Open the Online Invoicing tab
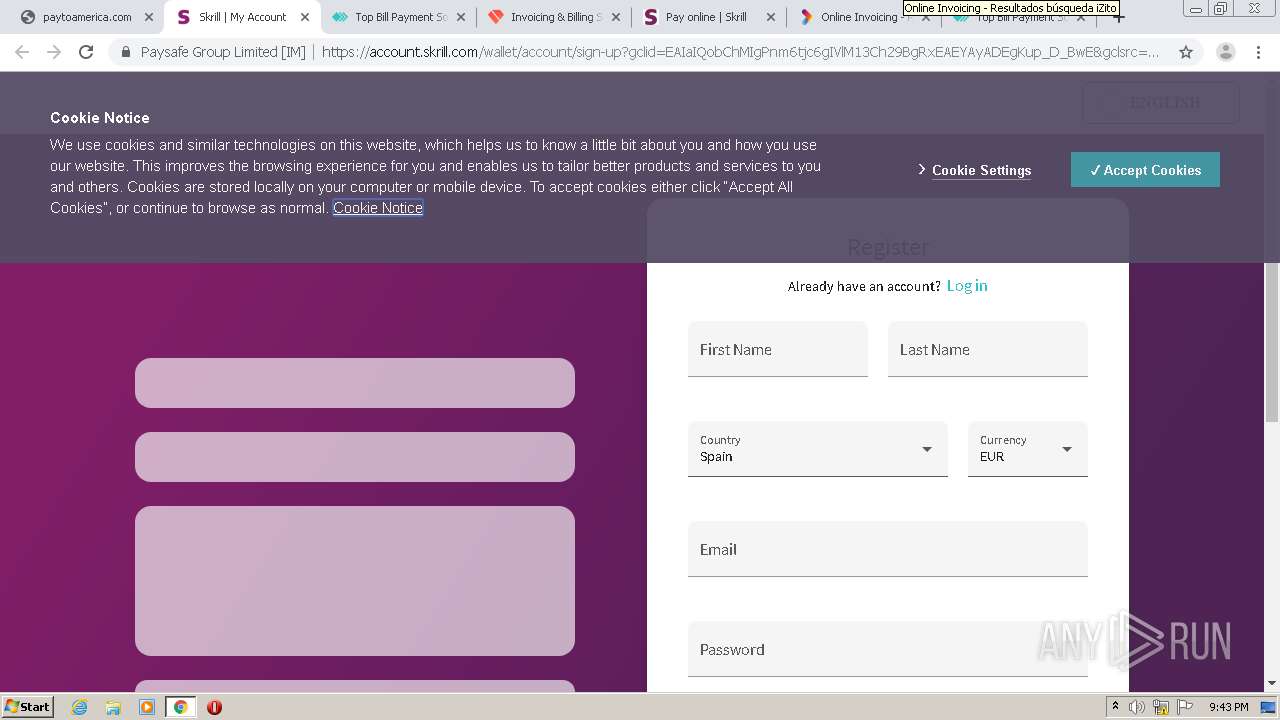 858,17
